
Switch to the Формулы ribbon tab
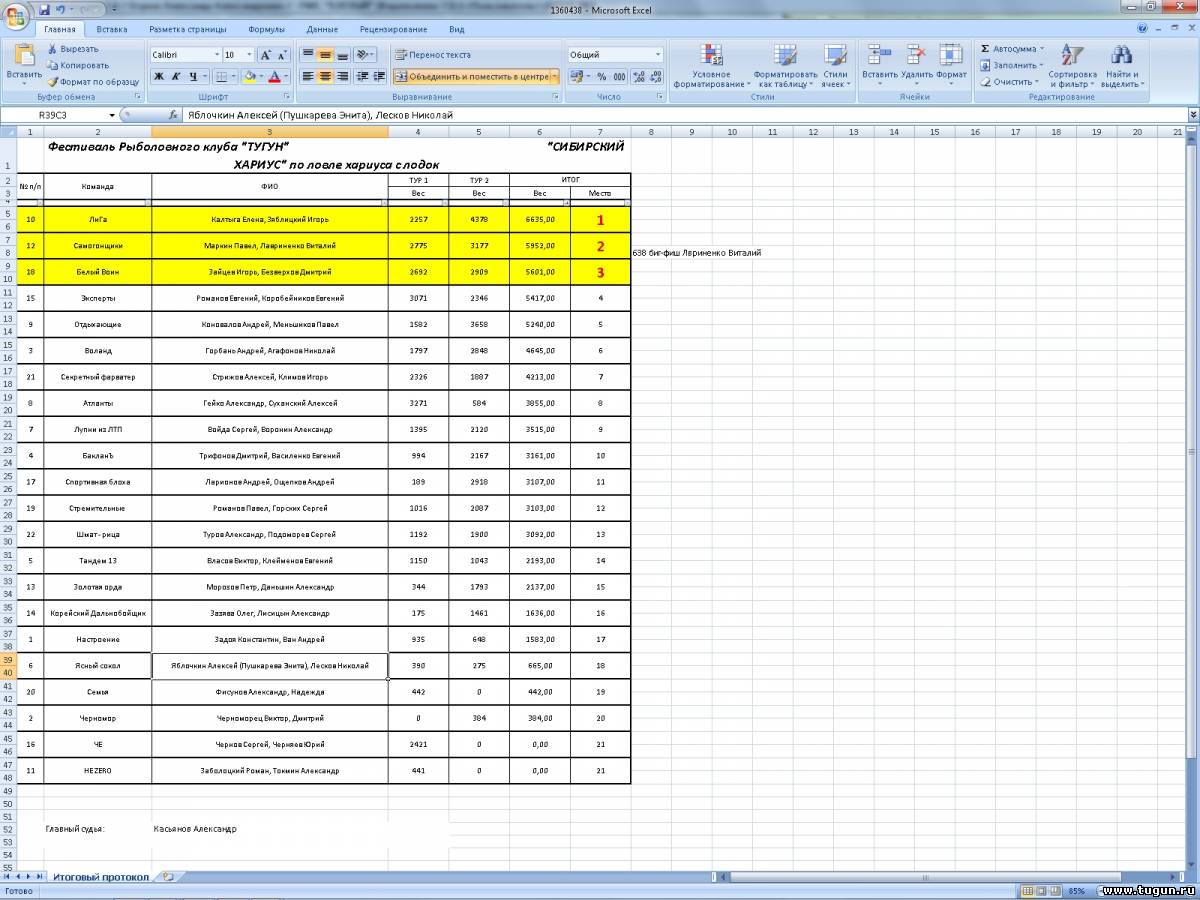pyautogui.click(x=266, y=29)
